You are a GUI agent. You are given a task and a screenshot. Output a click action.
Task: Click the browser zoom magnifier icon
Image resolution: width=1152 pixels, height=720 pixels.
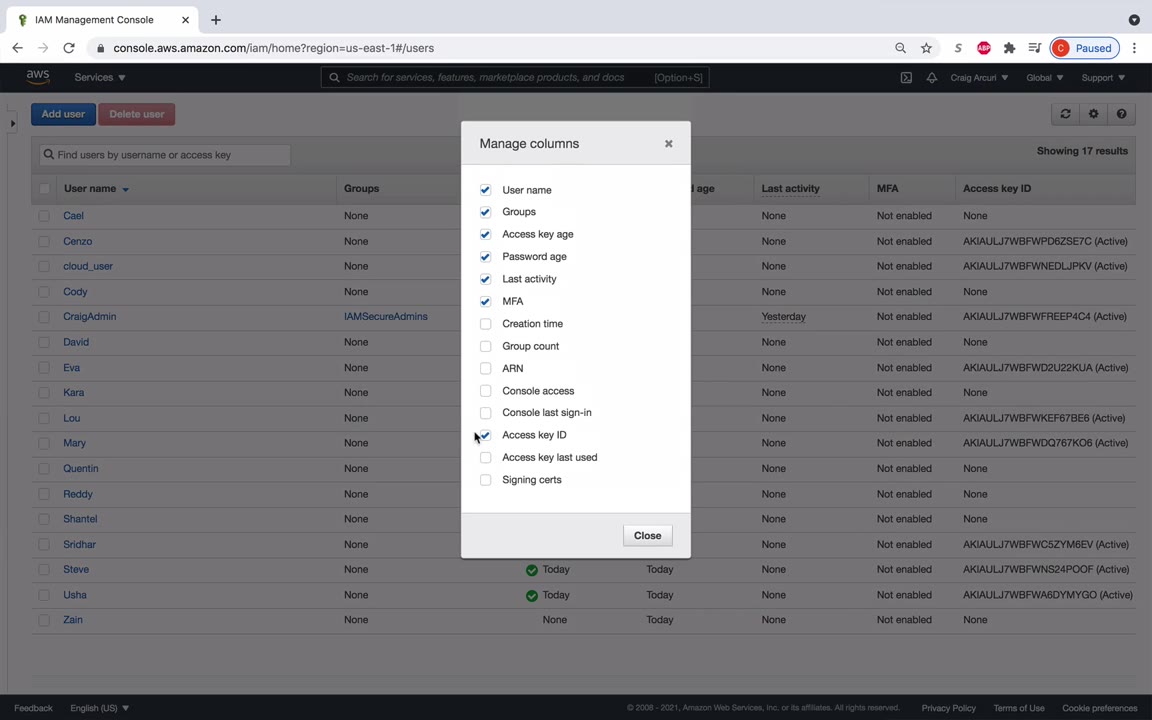tap(900, 48)
